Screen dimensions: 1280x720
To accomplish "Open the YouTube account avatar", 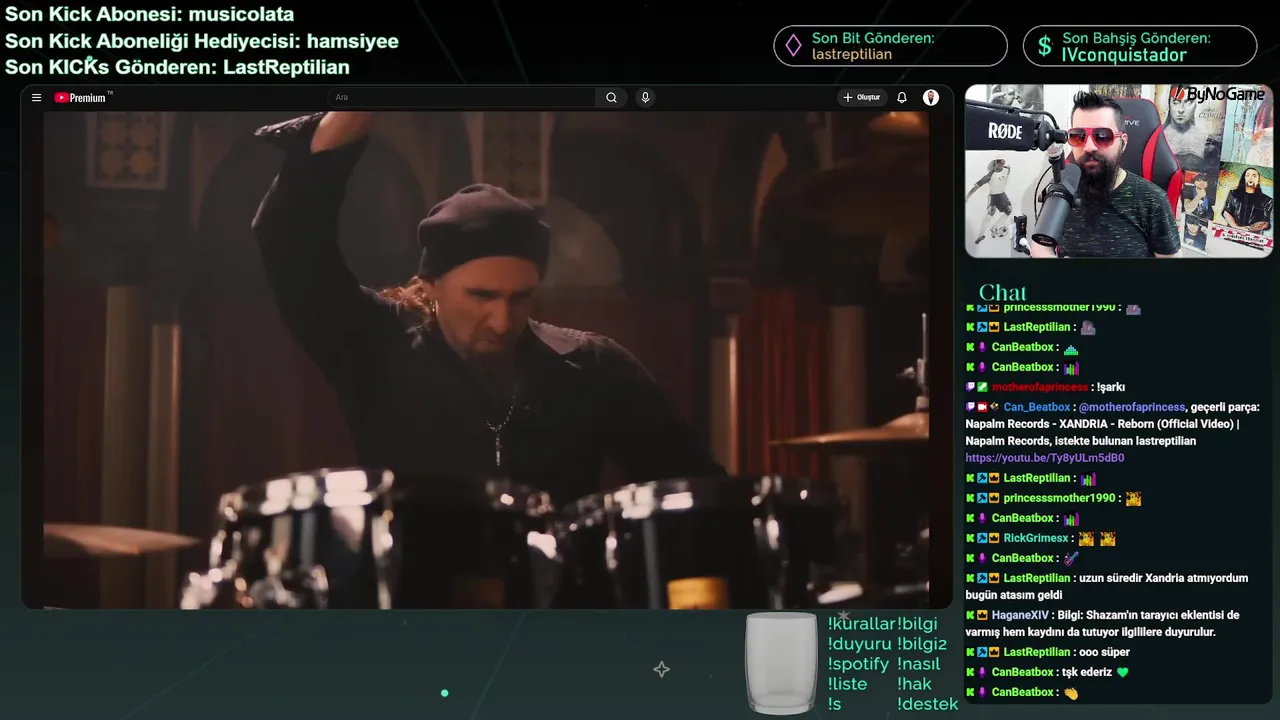I will click(931, 98).
